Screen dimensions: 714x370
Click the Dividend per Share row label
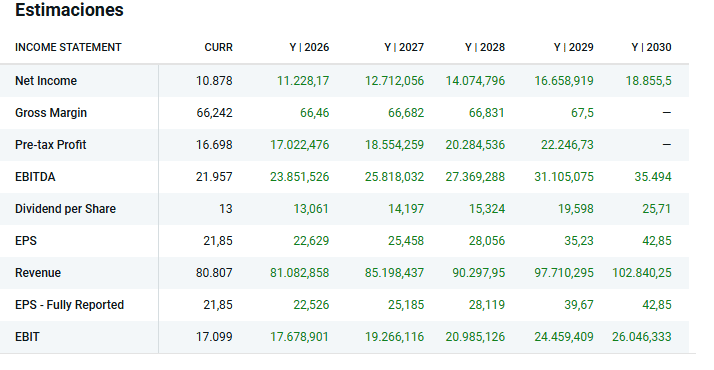point(66,209)
